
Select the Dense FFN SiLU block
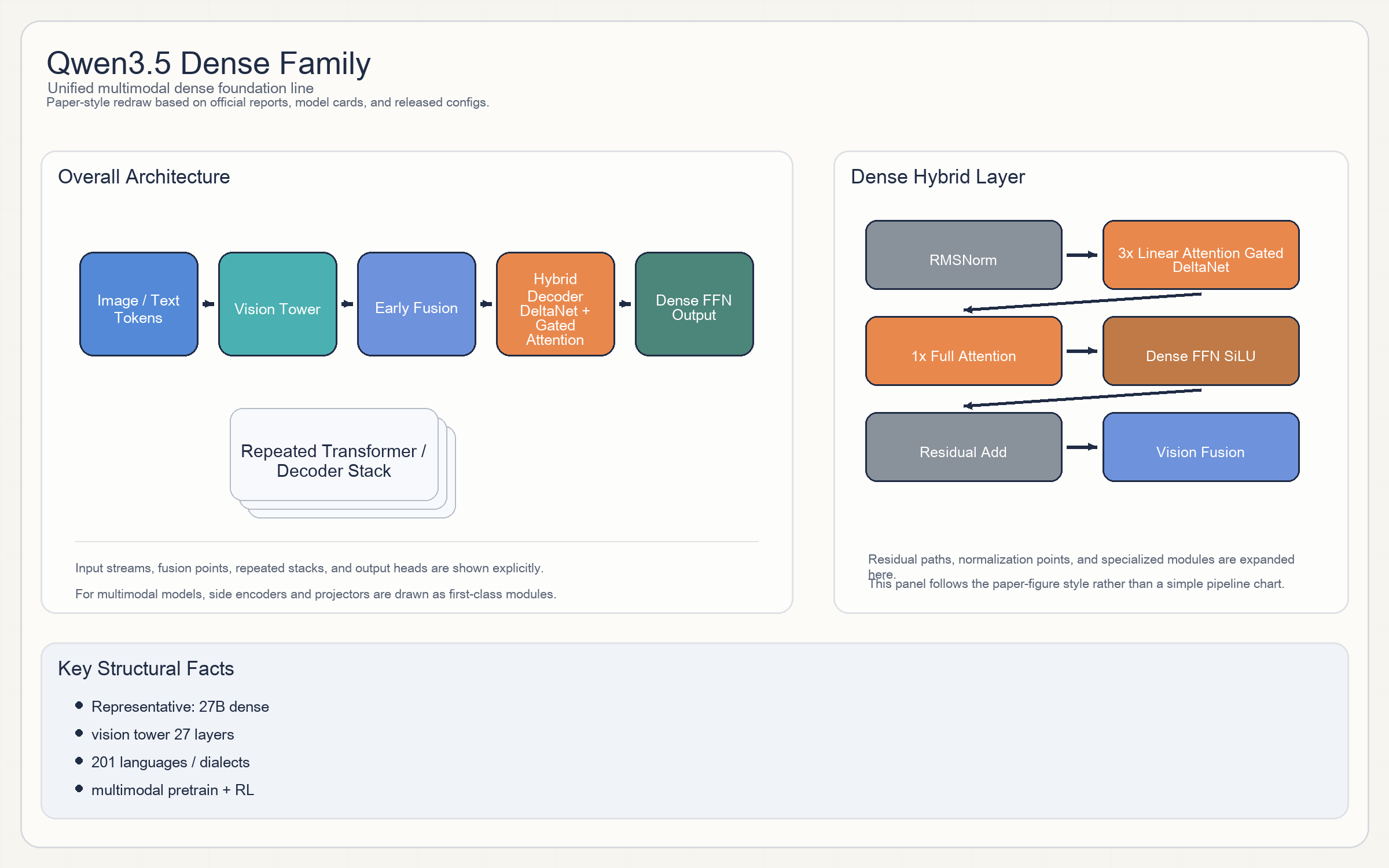click(x=1200, y=351)
